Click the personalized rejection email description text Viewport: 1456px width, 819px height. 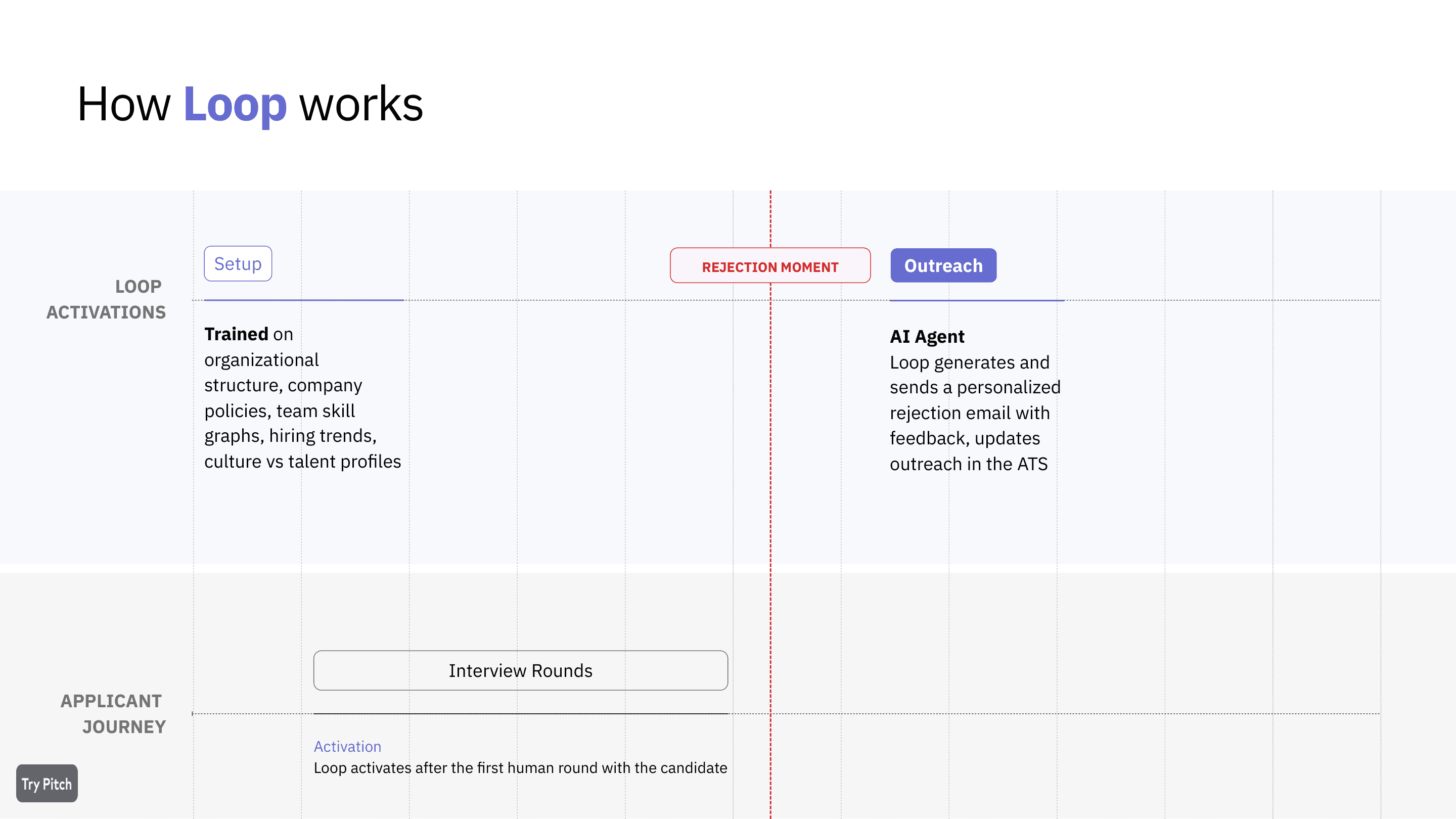point(975,413)
